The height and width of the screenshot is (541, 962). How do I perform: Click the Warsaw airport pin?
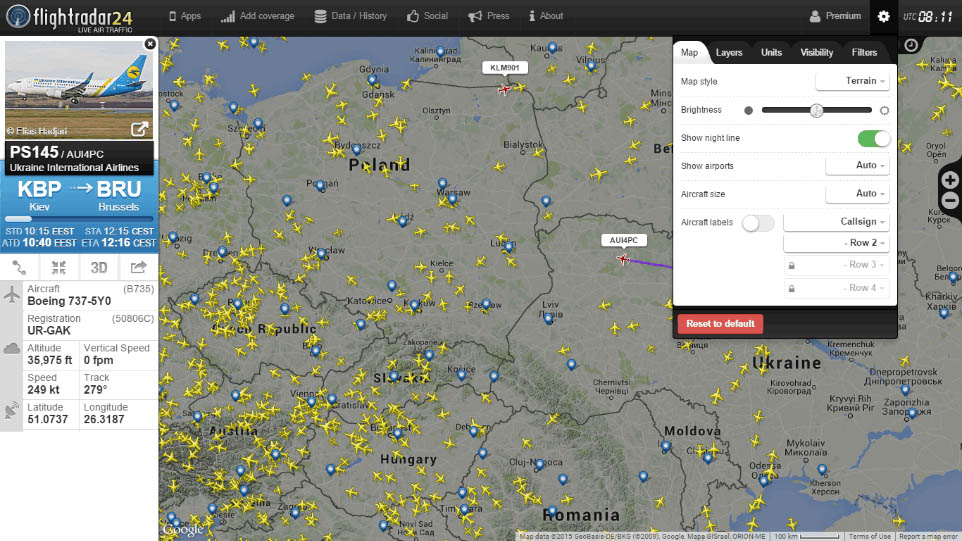452,199
